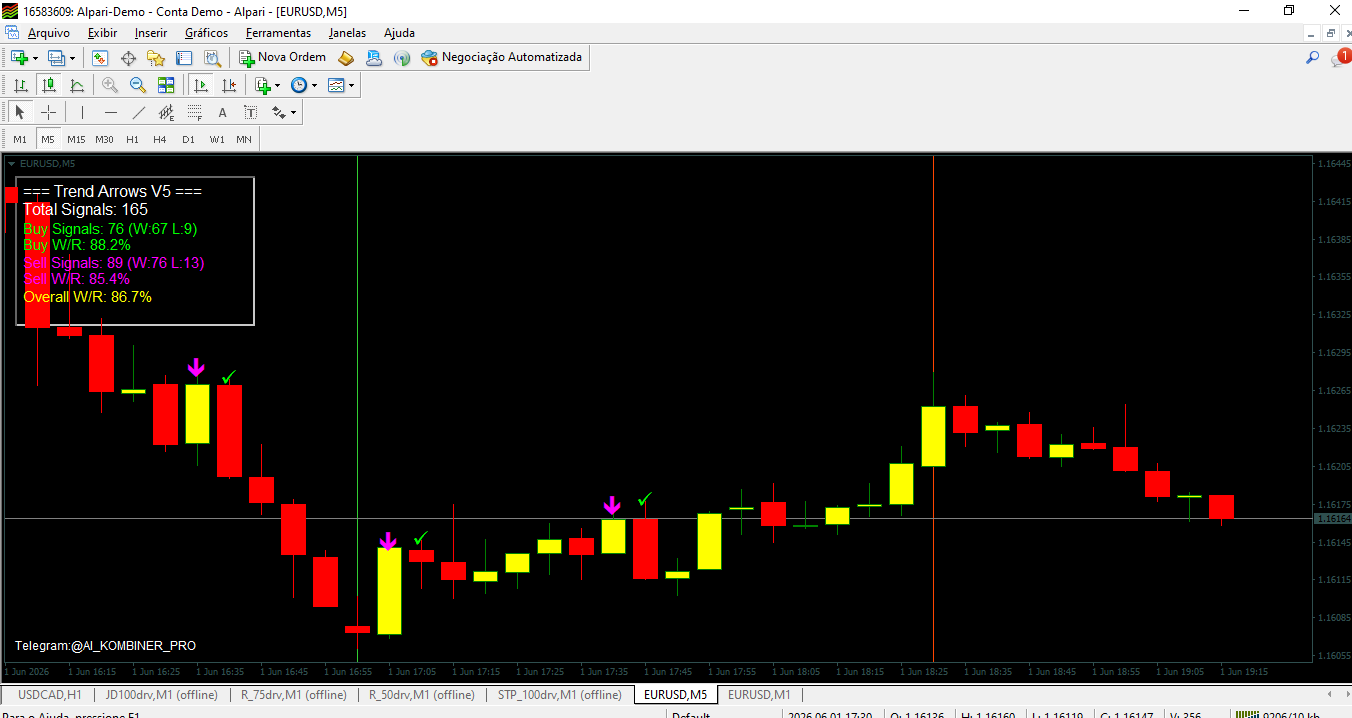Select the H4 timeframe button
This screenshot has height=718, width=1352.
[160, 139]
